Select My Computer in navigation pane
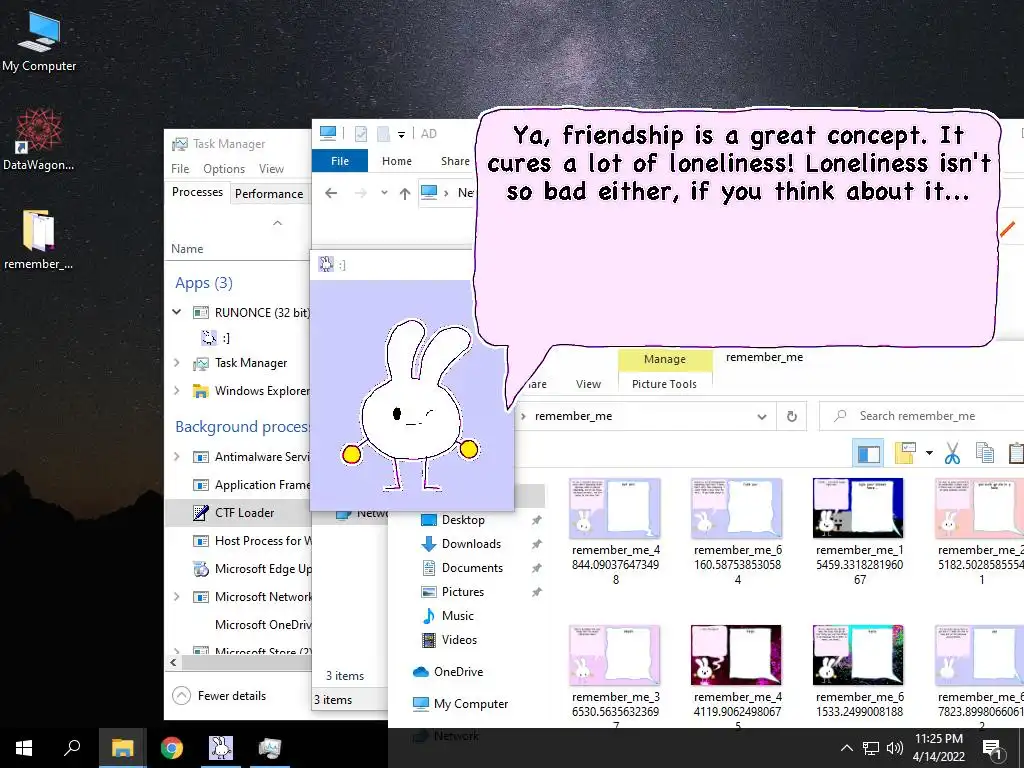Image resolution: width=1024 pixels, height=768 pixels. (470, 703)
